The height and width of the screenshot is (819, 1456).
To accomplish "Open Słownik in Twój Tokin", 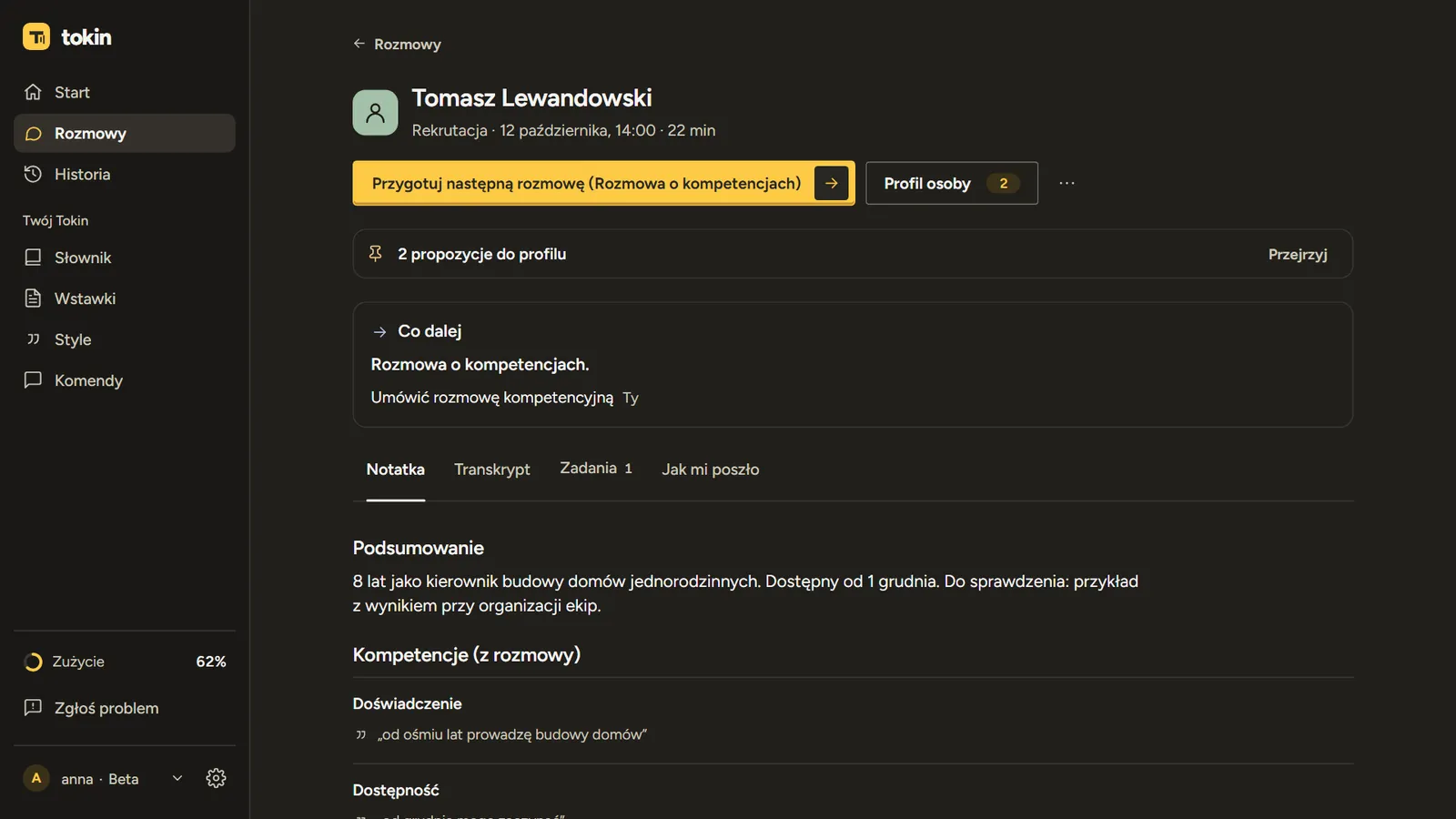I will [x=125, y=258].
